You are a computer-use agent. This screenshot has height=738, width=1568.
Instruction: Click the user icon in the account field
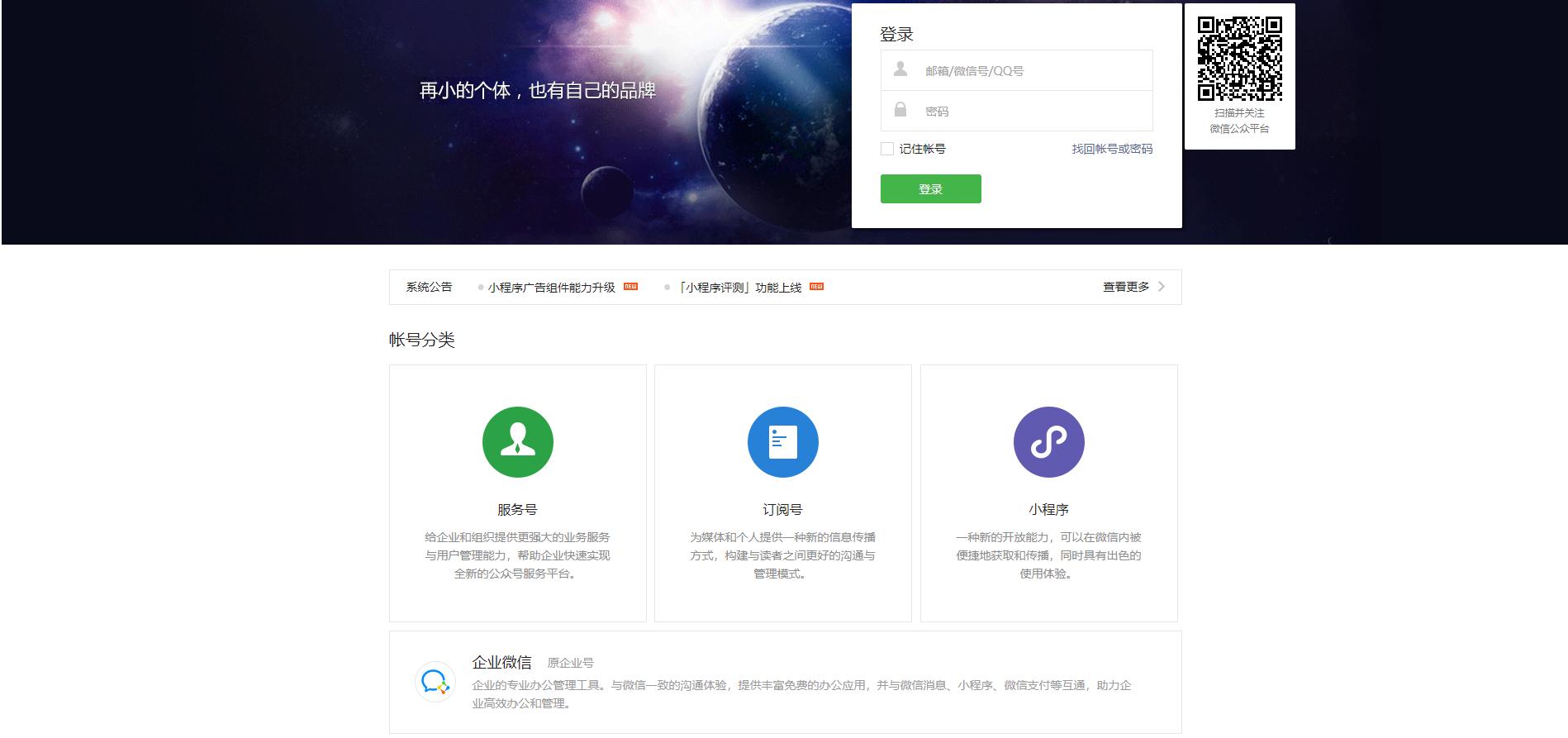coord(900,69)
